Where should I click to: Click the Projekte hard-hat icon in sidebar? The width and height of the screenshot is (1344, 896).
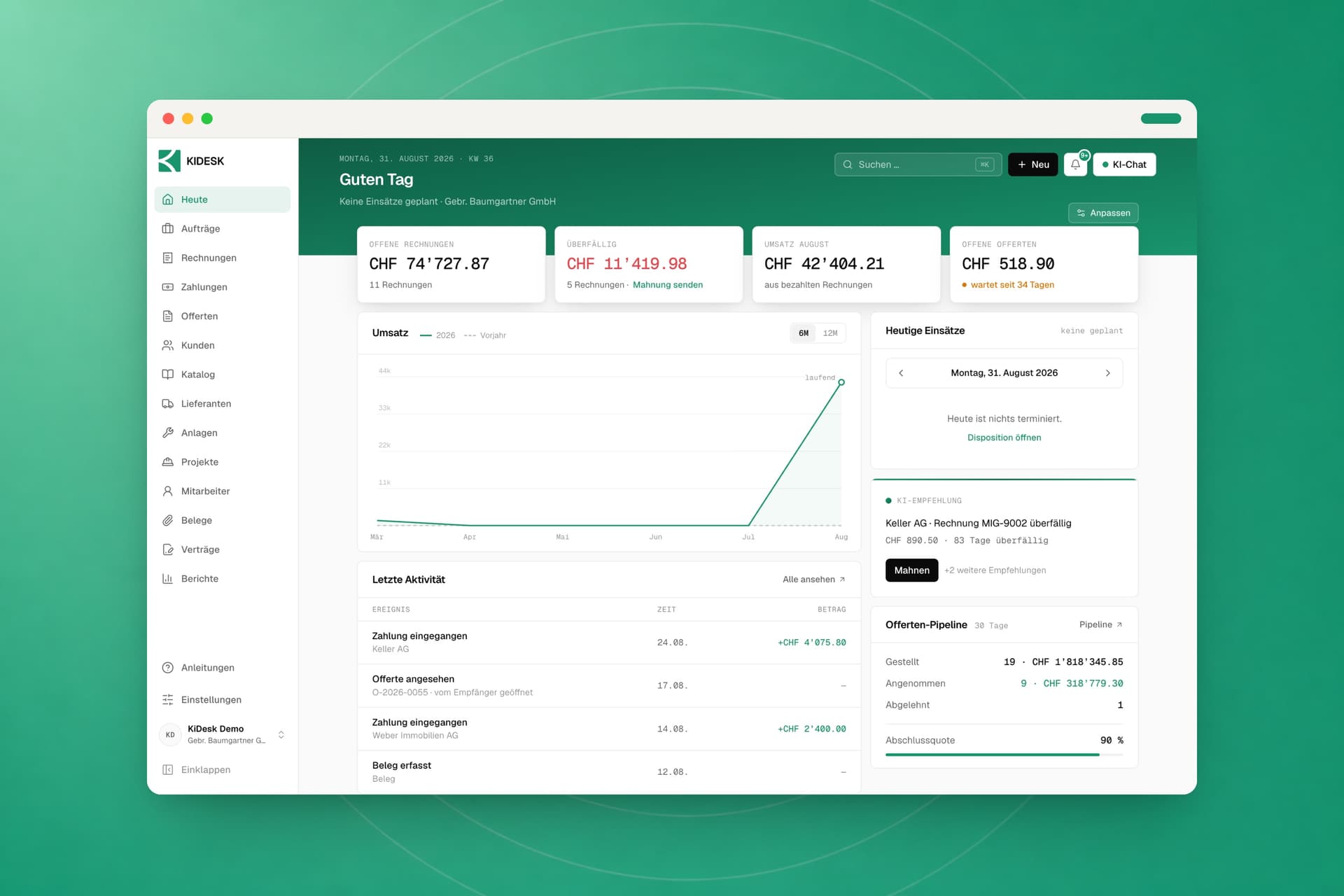(x=167, y=462)
